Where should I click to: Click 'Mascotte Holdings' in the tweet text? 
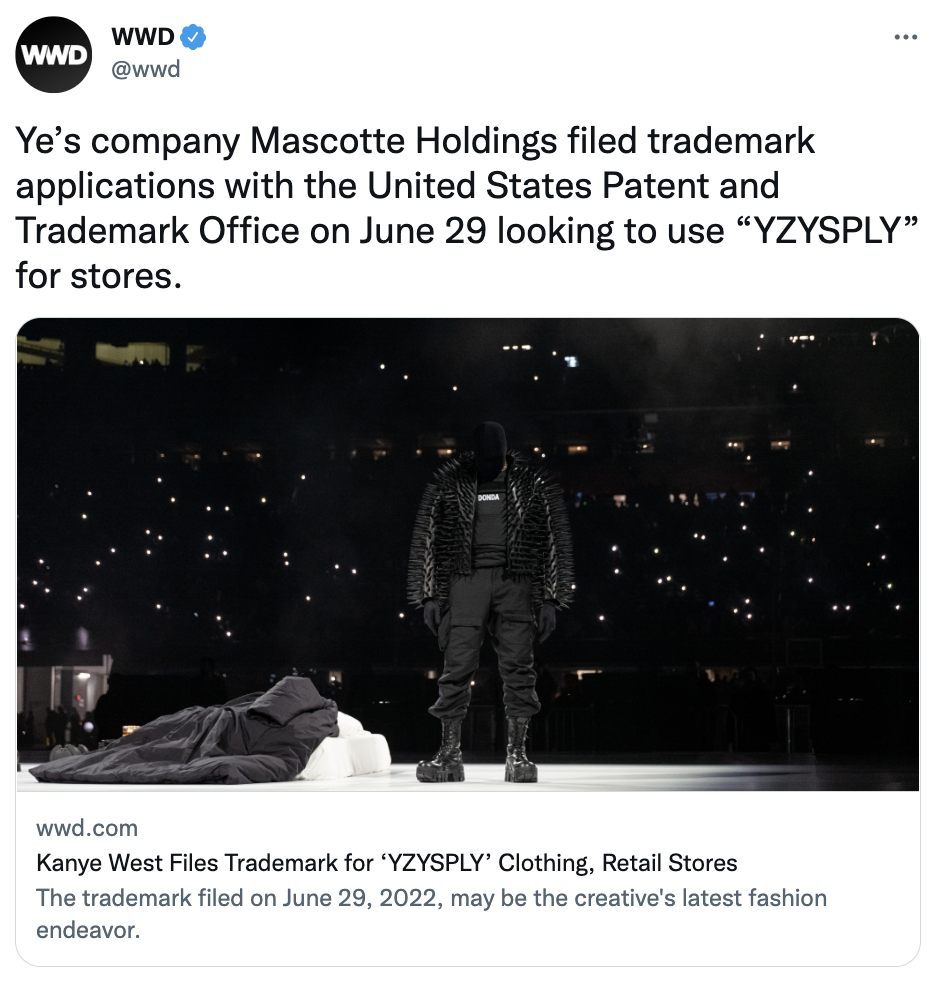pyautogui.click(x=403, y=140)
